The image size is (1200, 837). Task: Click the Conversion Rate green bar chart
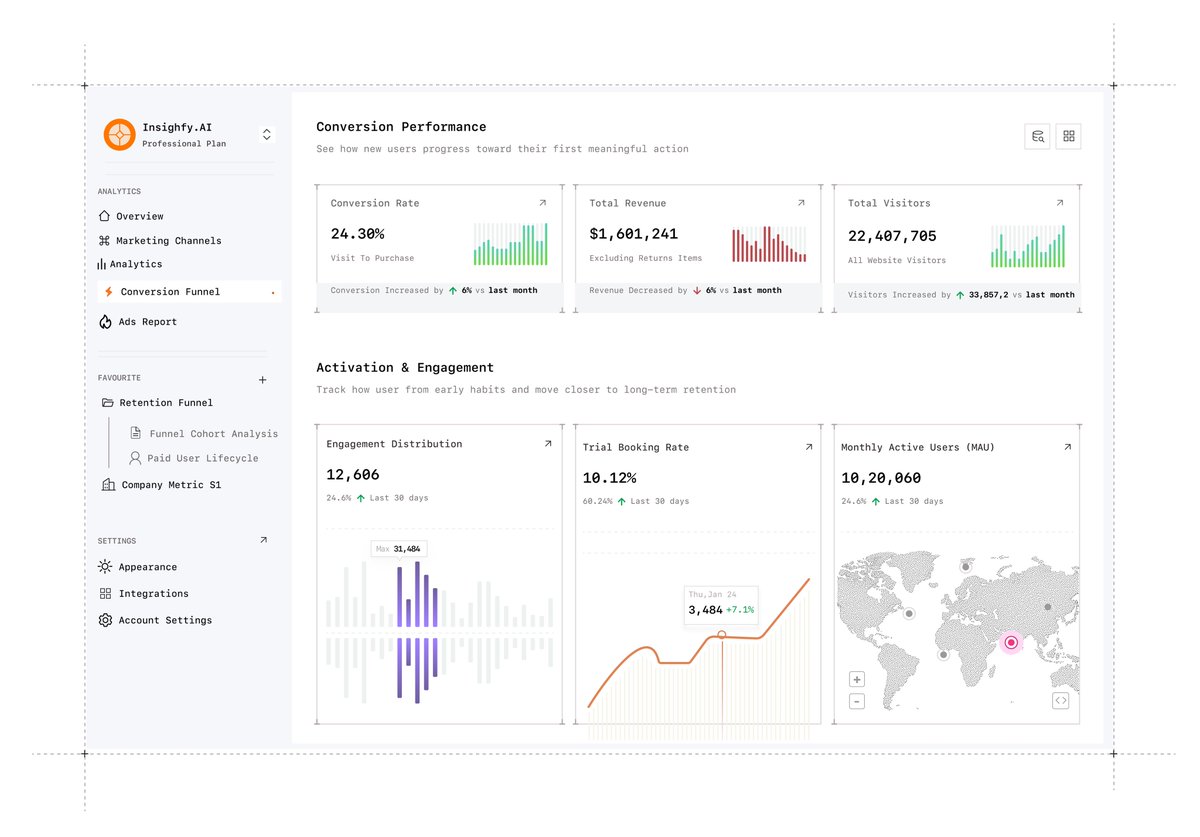click(511, 244)
